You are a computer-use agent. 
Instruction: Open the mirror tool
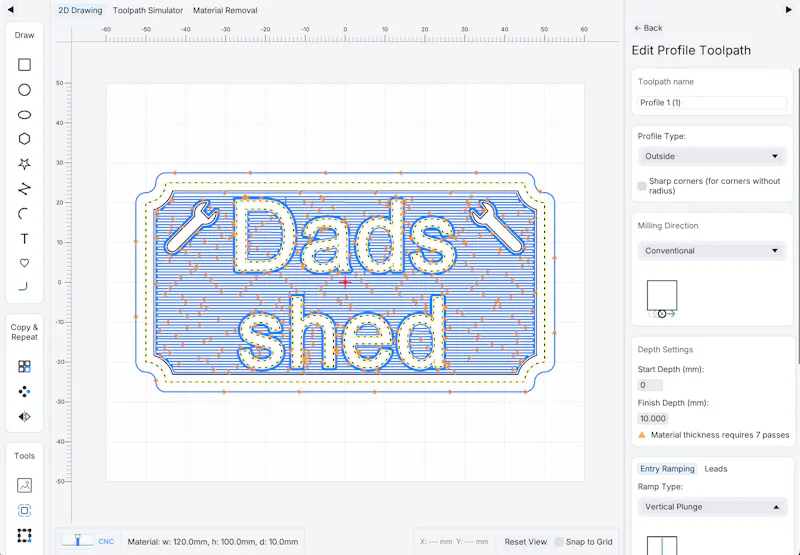(24, 417)
